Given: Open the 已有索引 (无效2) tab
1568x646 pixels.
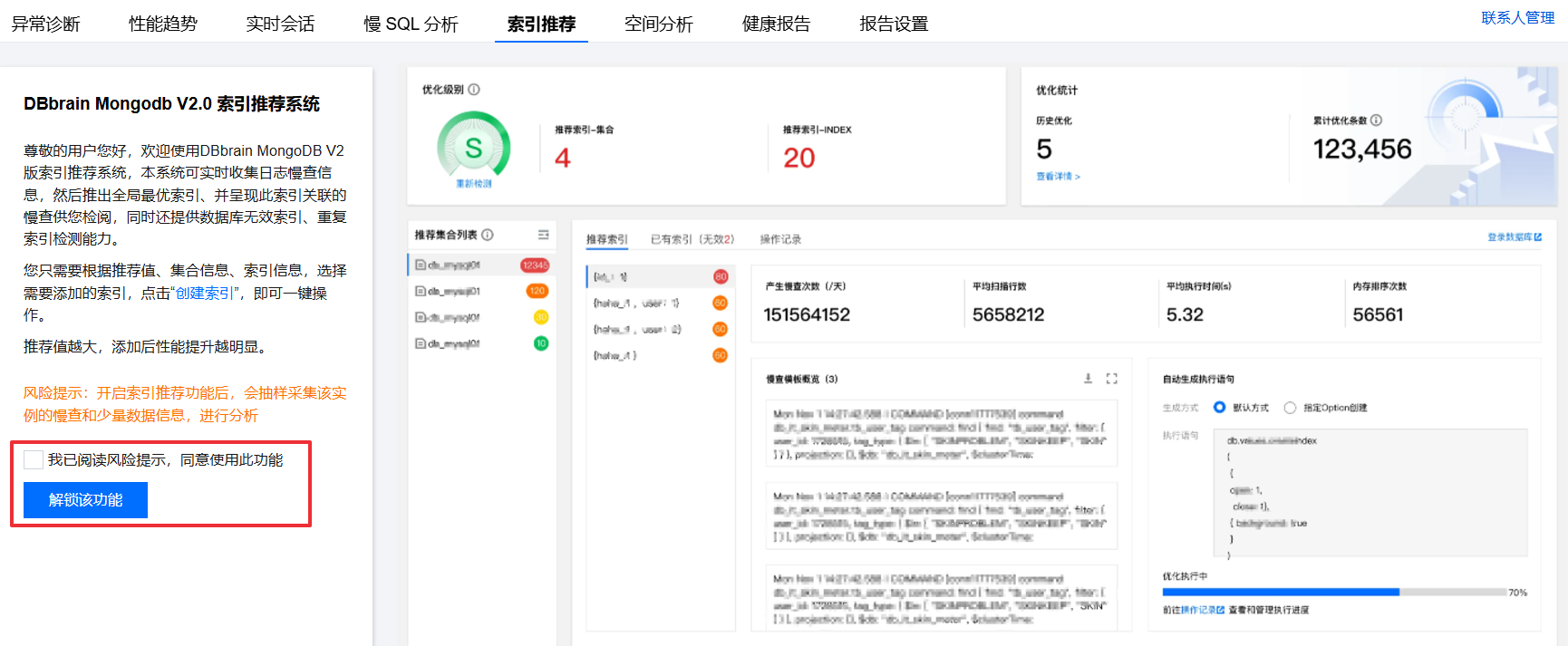Looking at the screenshot, I should pos(692,239).
